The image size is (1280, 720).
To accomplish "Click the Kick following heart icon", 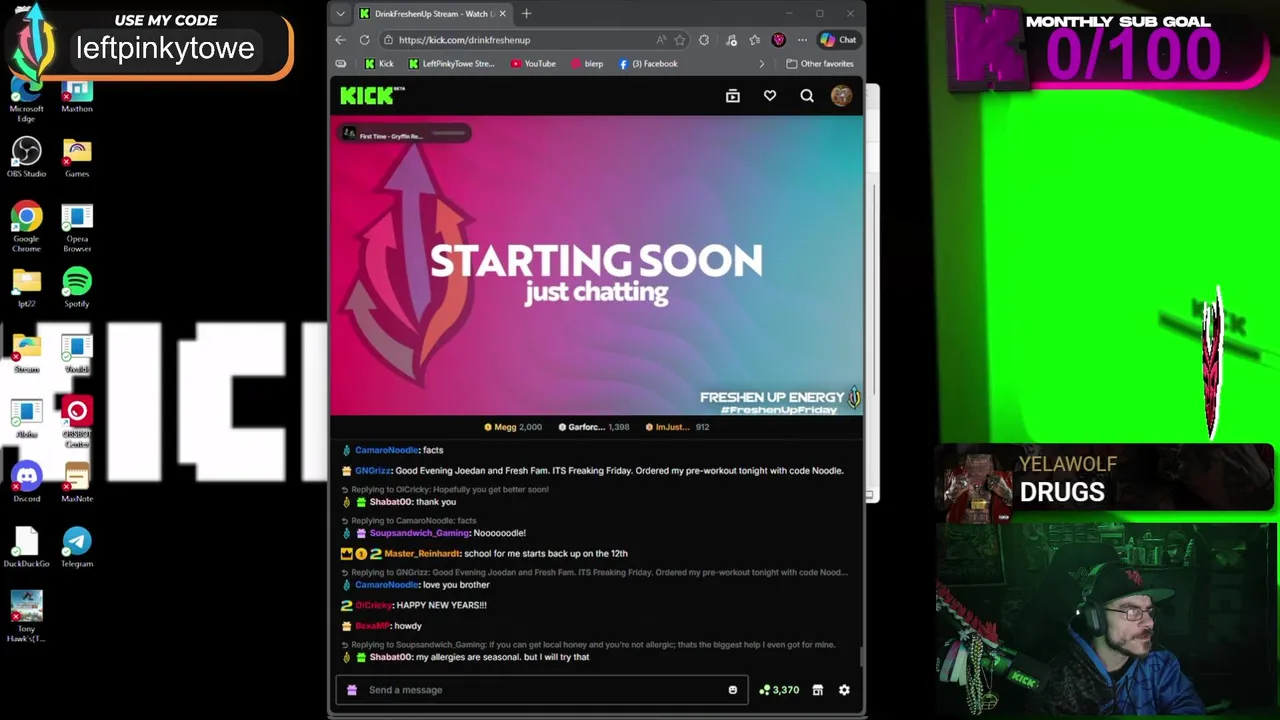I will (x=770, y=96).
